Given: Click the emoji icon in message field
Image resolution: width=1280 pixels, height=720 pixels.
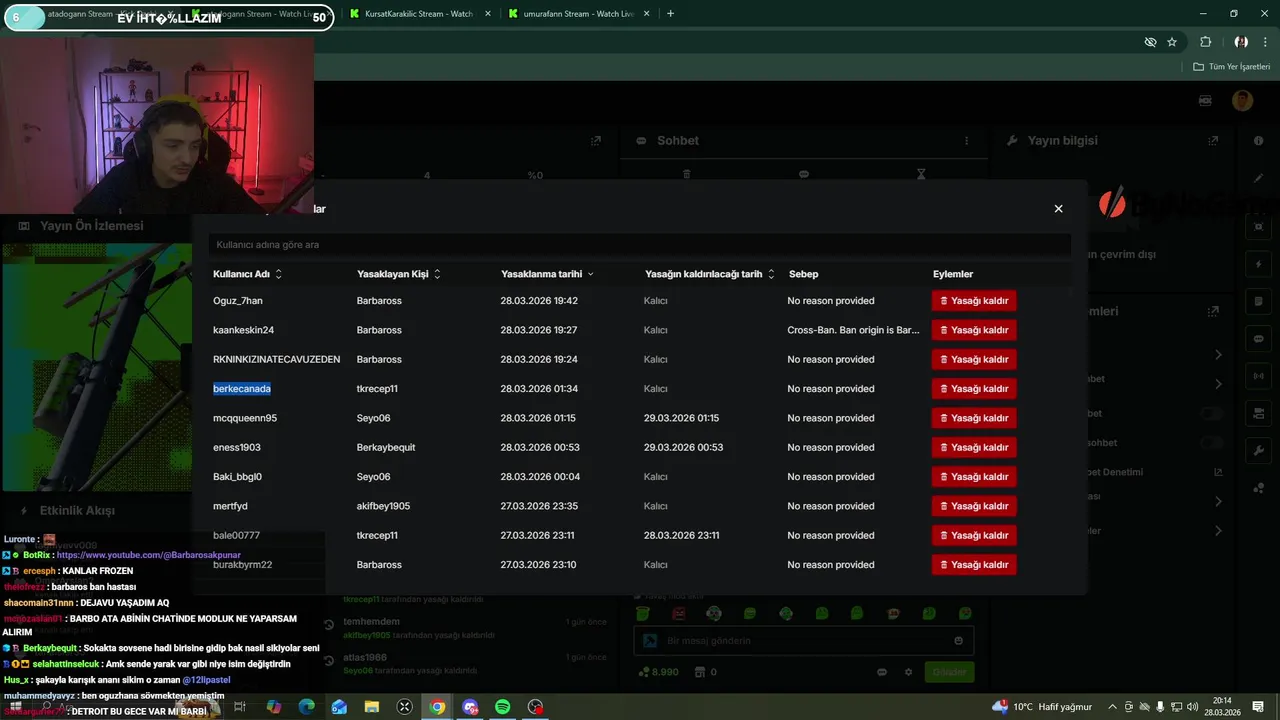Looking at the screenshot, I should pyautogui.click(x=958, y=641).
